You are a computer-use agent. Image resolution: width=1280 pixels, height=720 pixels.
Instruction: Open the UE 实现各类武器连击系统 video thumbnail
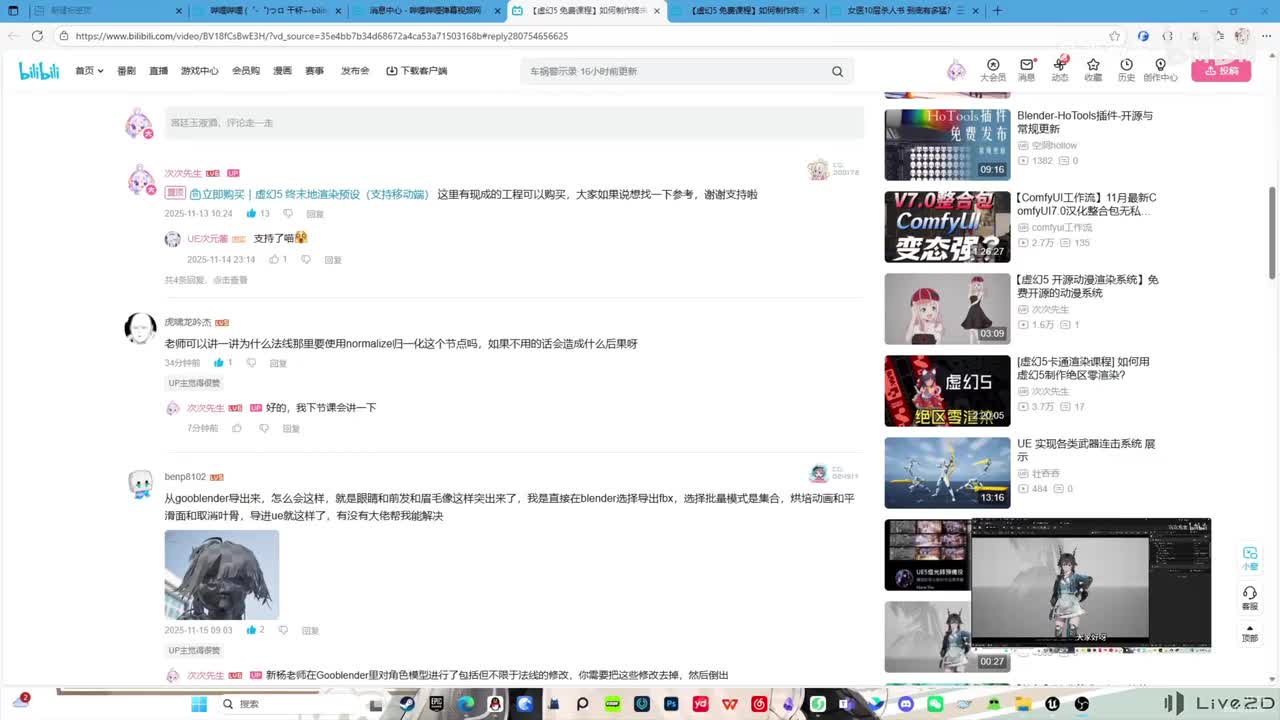947,472
